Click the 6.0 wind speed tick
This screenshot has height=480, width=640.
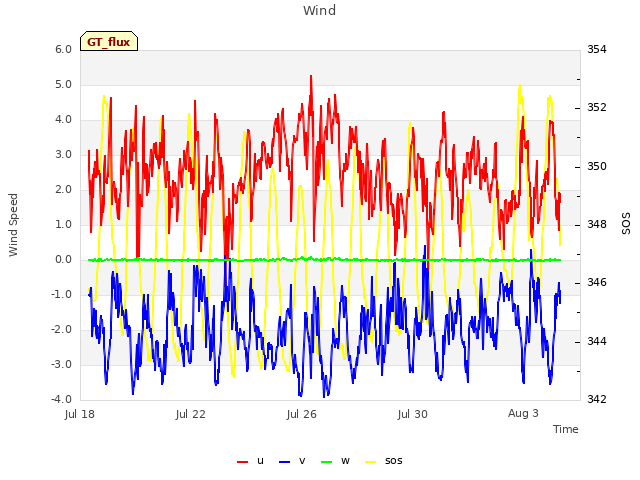tap(64, 49)
